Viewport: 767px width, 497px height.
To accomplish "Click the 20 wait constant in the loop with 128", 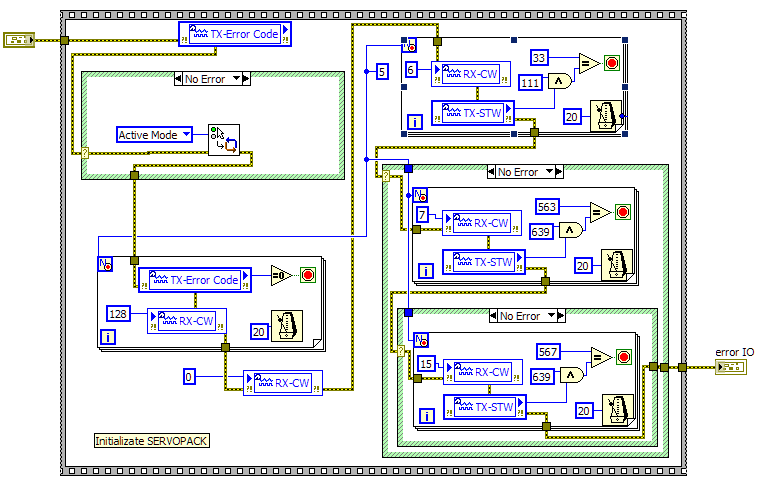I will point(259,332).
